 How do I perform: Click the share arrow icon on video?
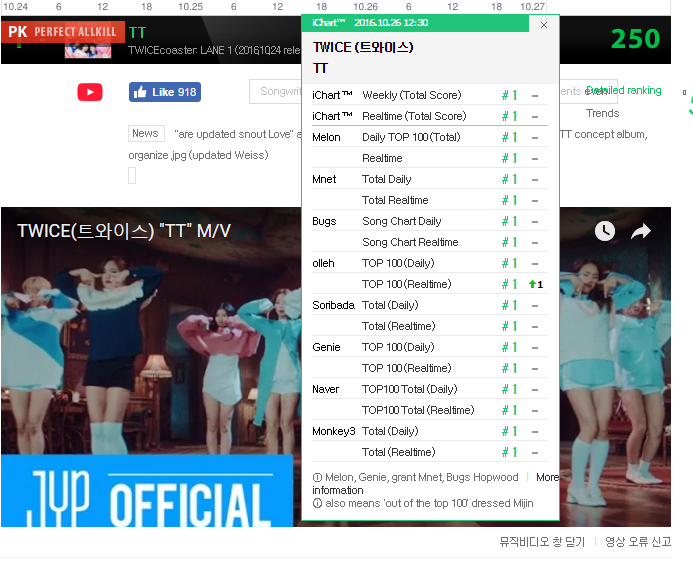(641, 231)
